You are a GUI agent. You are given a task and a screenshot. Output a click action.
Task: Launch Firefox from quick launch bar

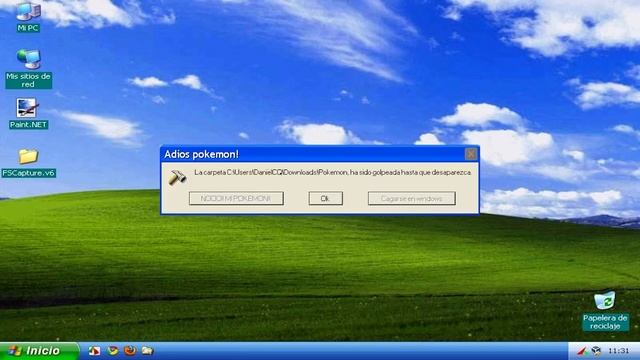pyautogui.click(x=130, y=351)
